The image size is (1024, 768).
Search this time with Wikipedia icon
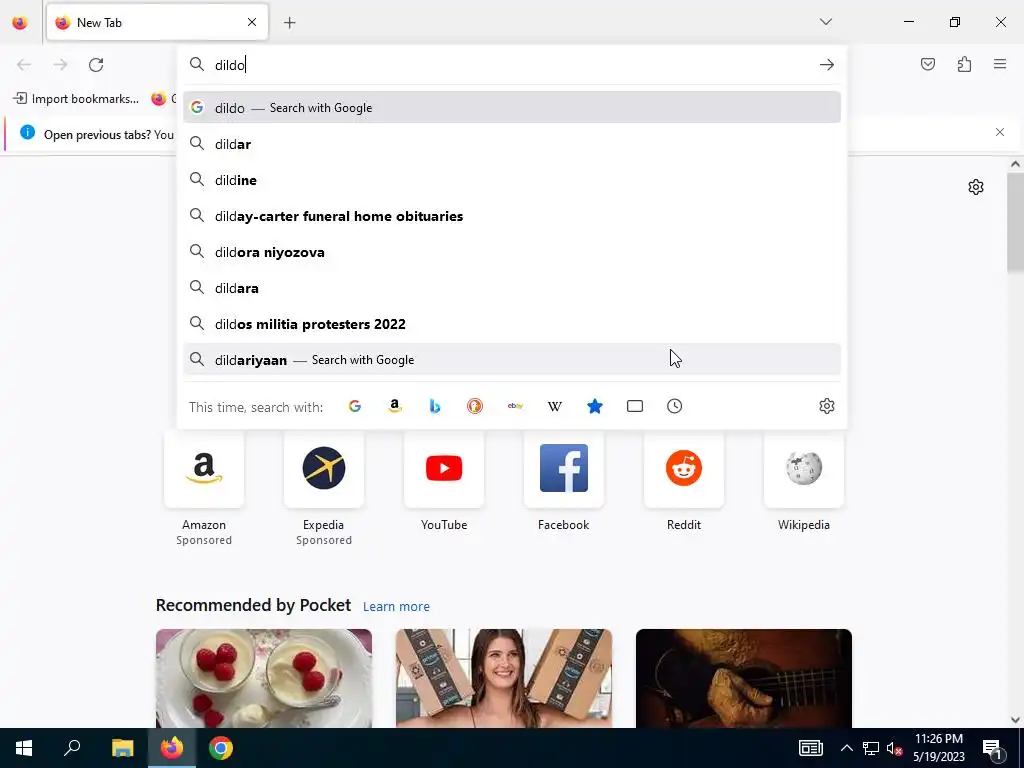pyautogui.click(x=555, y=406)
